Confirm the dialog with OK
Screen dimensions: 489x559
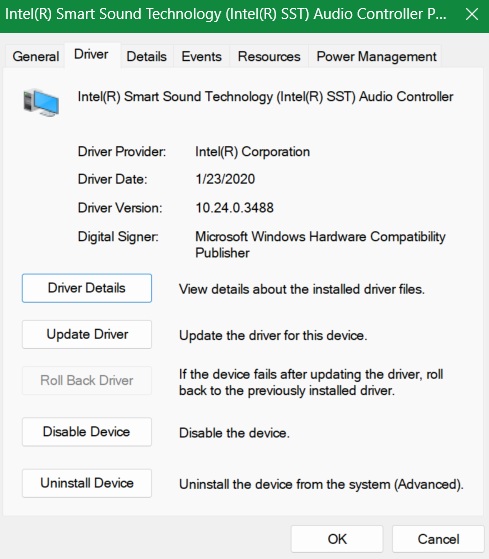pos(337,539)
